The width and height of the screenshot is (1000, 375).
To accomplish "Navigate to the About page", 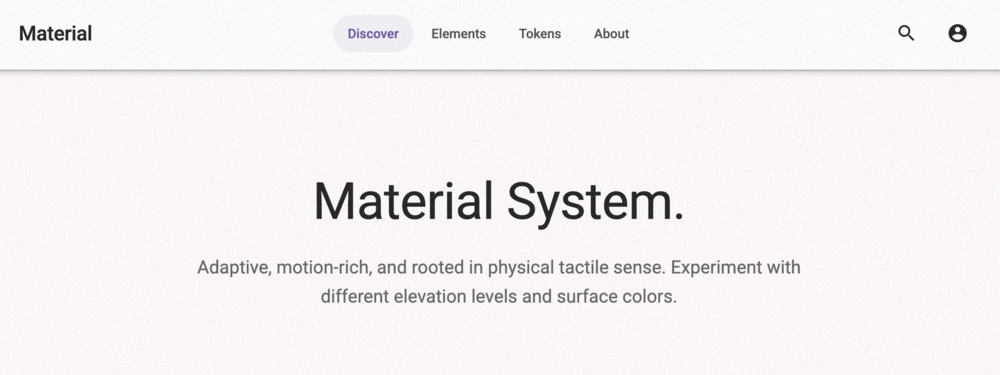I will [x=612, y=34].
